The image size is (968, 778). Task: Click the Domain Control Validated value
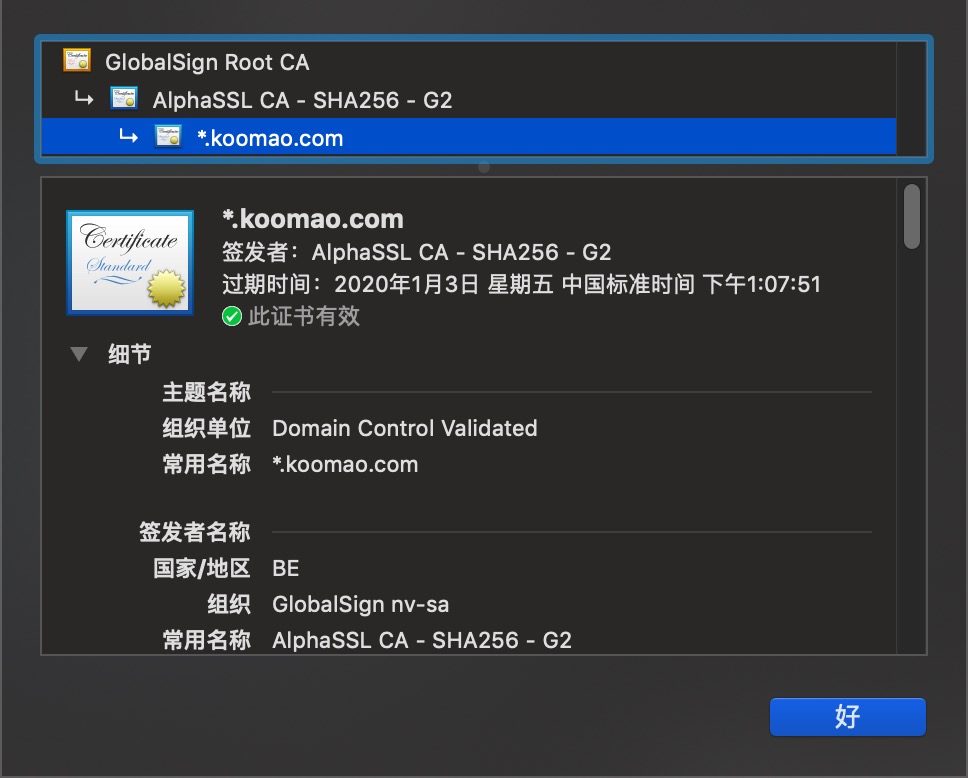click(x=405, y=428)
